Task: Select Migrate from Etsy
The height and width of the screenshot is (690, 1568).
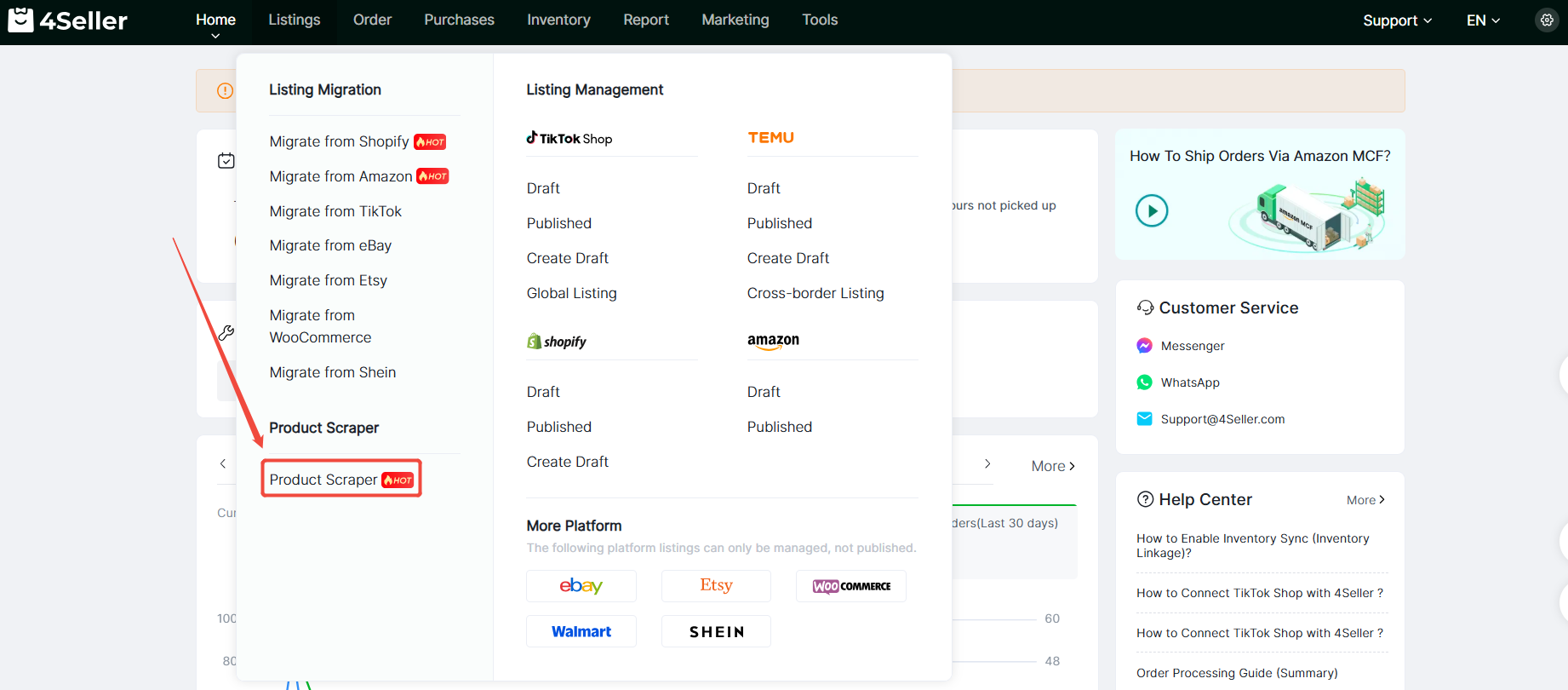Action: pos(329,280)
